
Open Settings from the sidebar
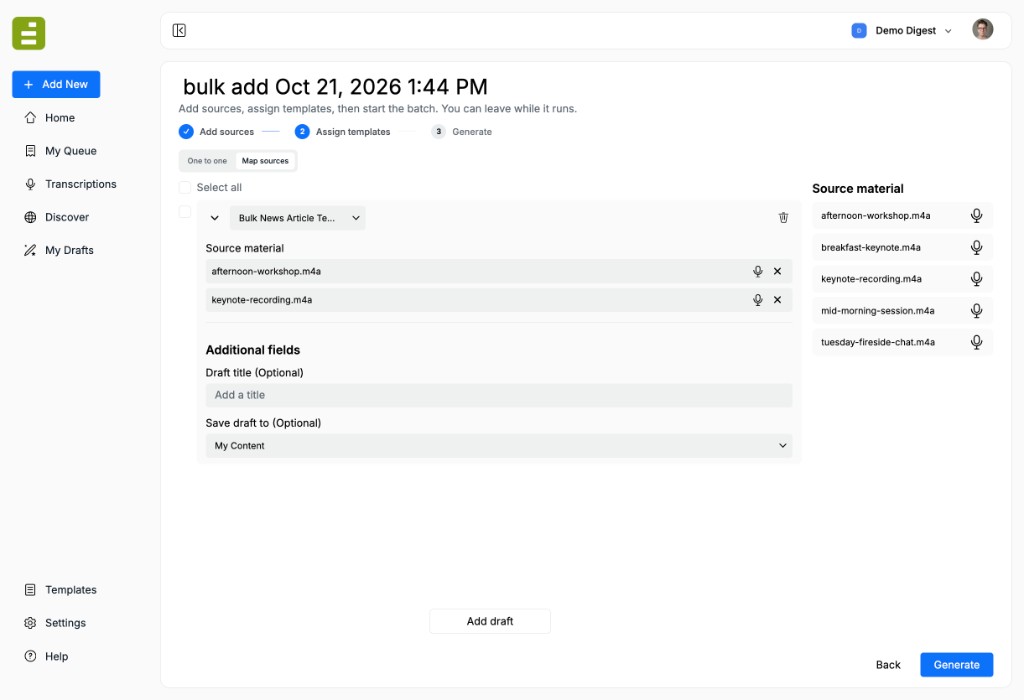coord(65,623)
